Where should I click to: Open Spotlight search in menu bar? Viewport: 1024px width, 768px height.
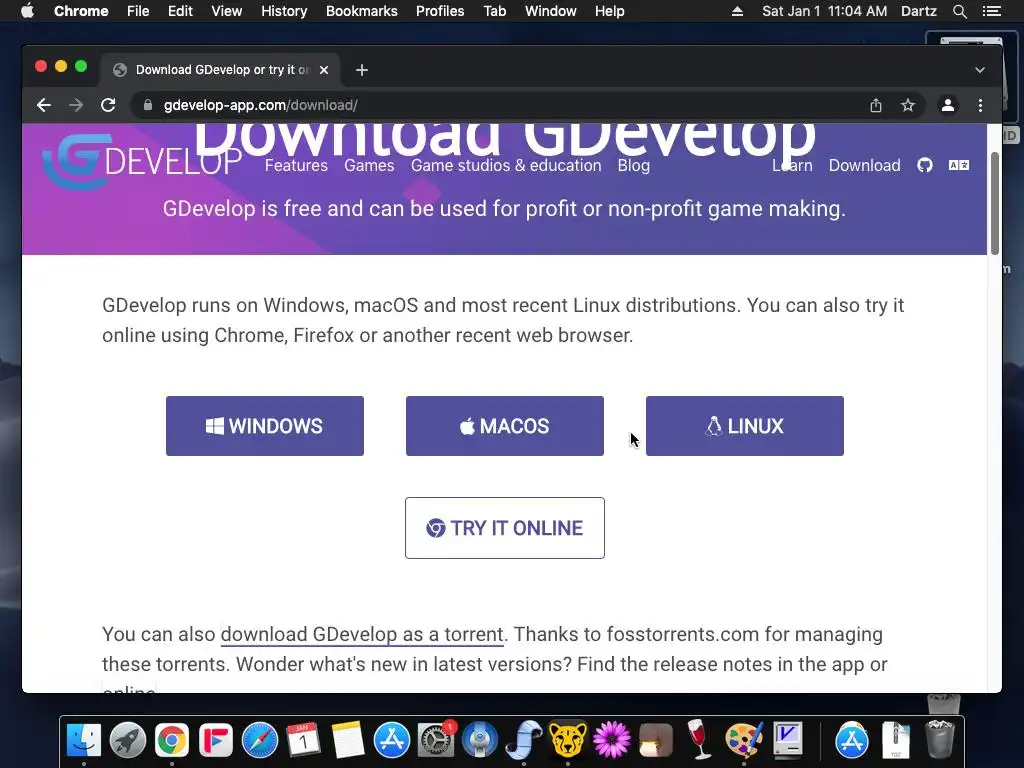point(959,11)
